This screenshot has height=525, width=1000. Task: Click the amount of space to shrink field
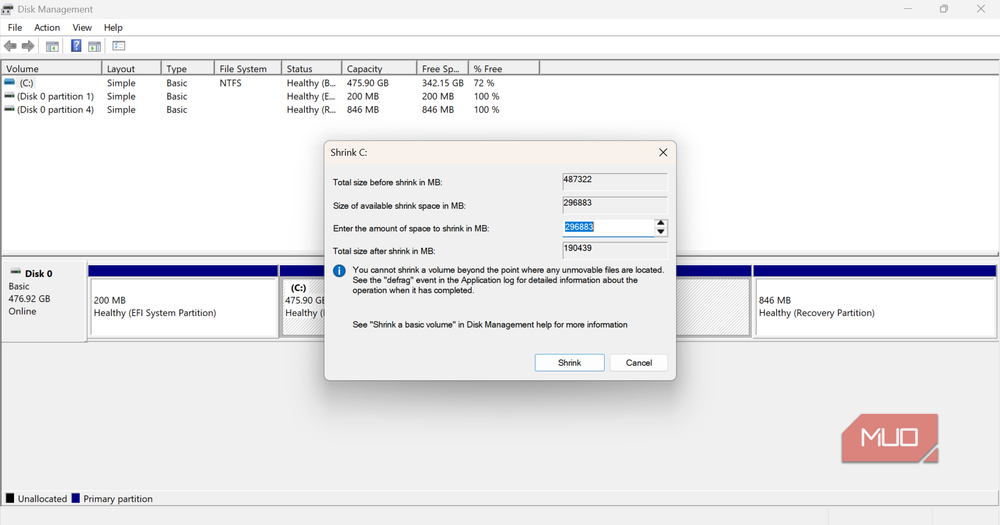[x=608, y=228]
